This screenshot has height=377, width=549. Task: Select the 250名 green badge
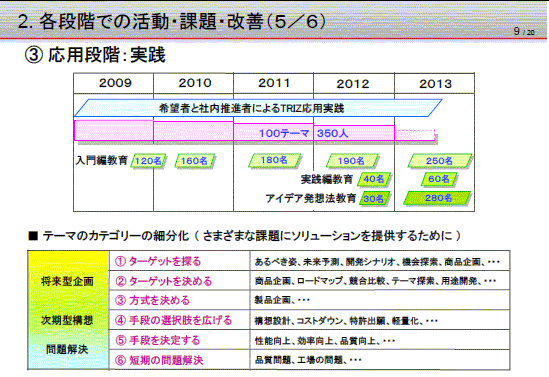pos(439,161)
